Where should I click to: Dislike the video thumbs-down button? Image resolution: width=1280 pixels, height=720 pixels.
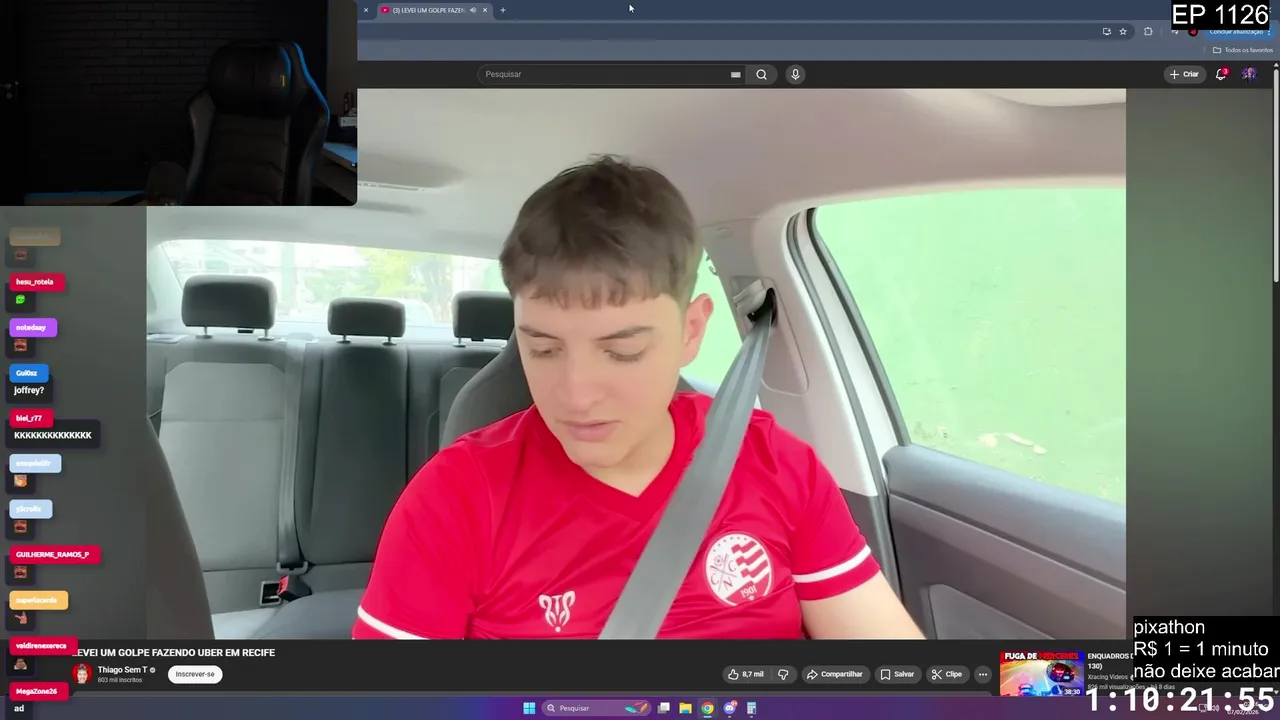pos(783,674)
